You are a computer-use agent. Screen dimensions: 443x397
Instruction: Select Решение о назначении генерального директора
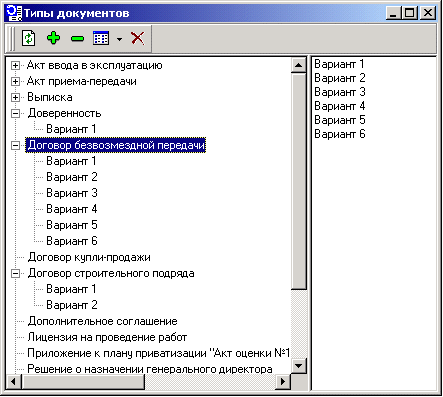(x=150, y=369)
